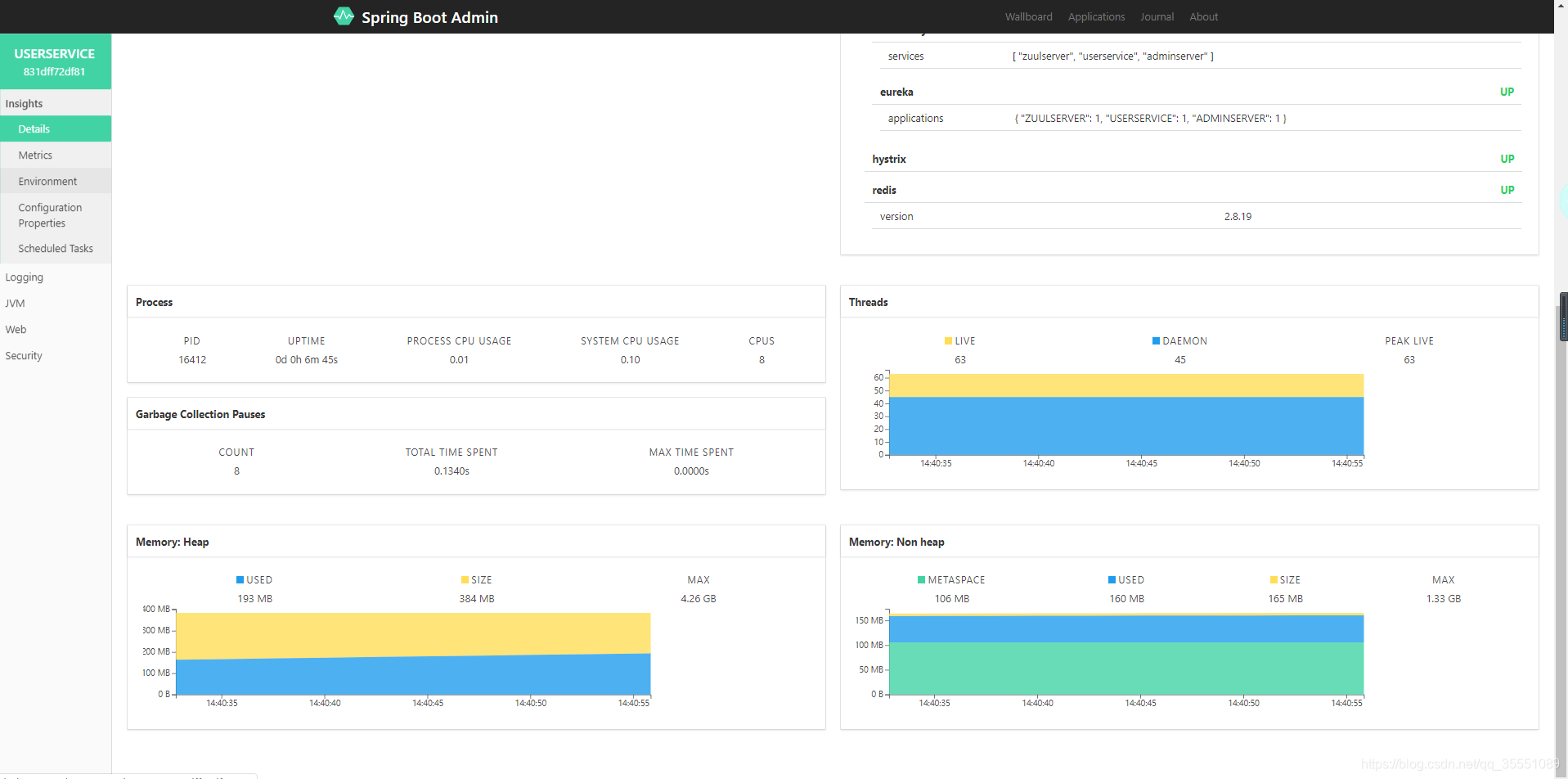Click the yellow SIZE non-heap legend swatch
This screenshot has width=1568, height=779.
1274,580
